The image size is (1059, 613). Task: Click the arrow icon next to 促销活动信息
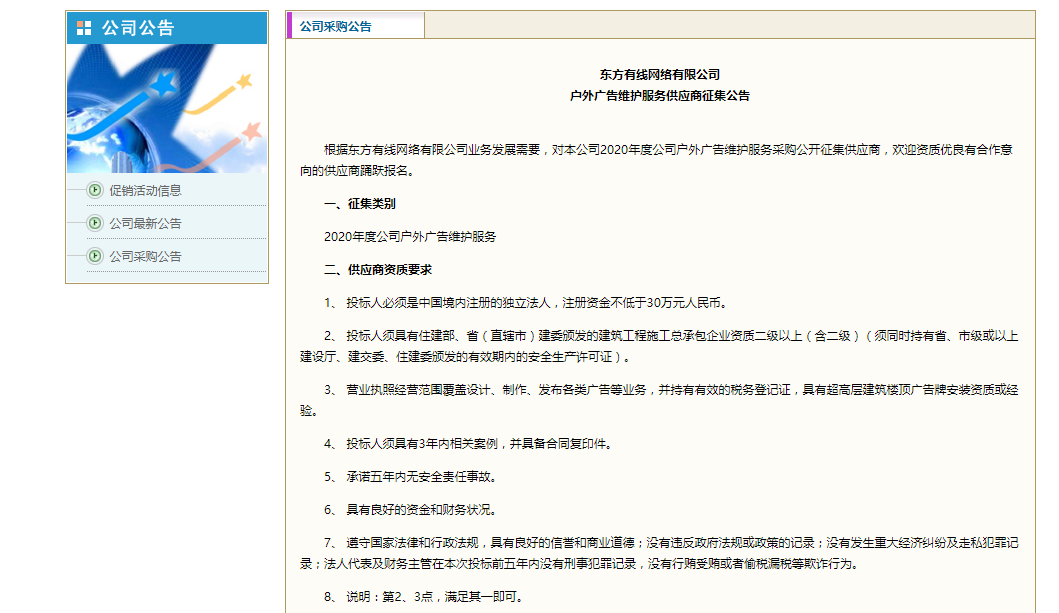pyautogui.click(x=95, y=190)
